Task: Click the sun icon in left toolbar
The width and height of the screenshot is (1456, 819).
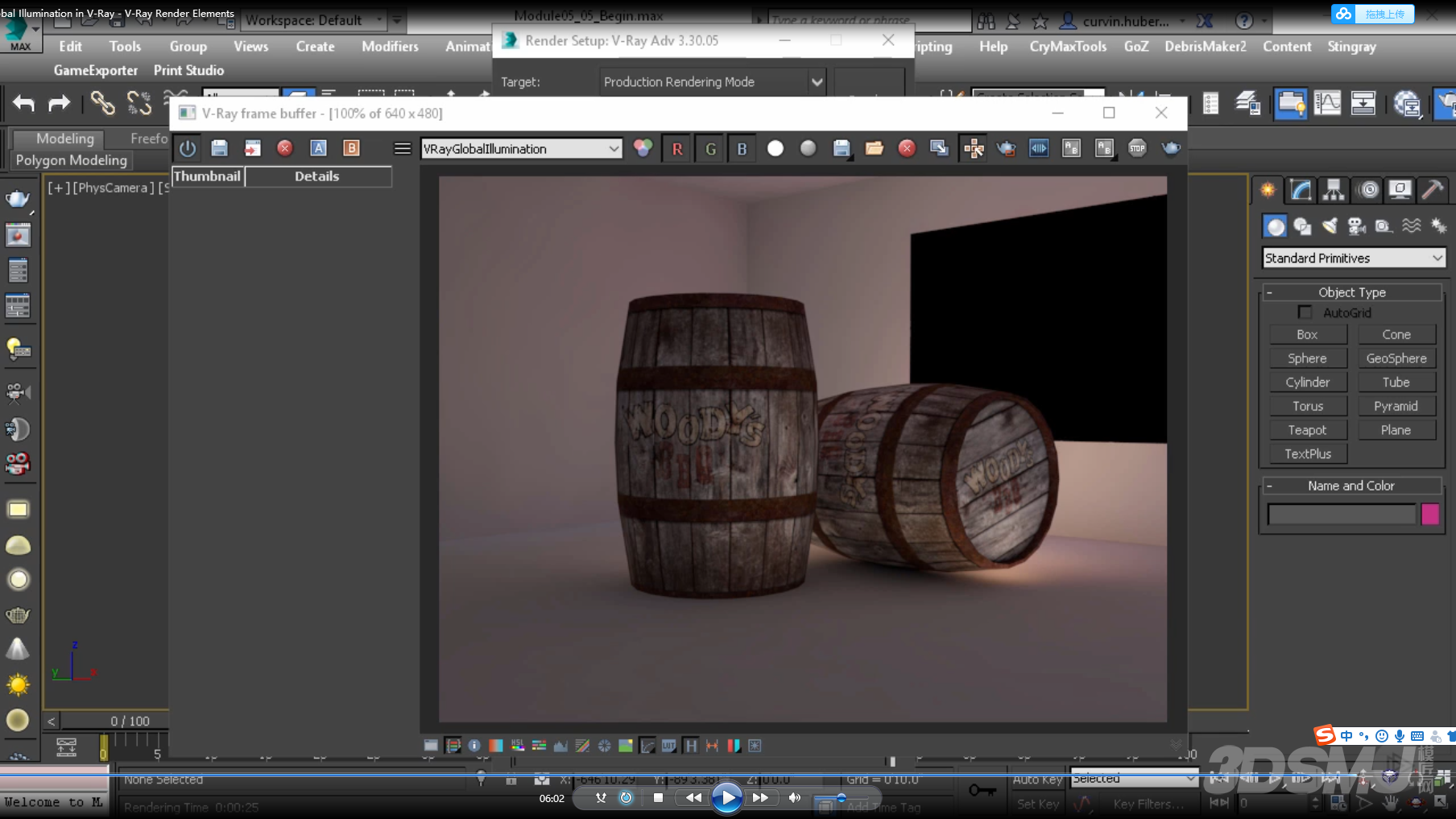Action: click(x=18, y=685)
